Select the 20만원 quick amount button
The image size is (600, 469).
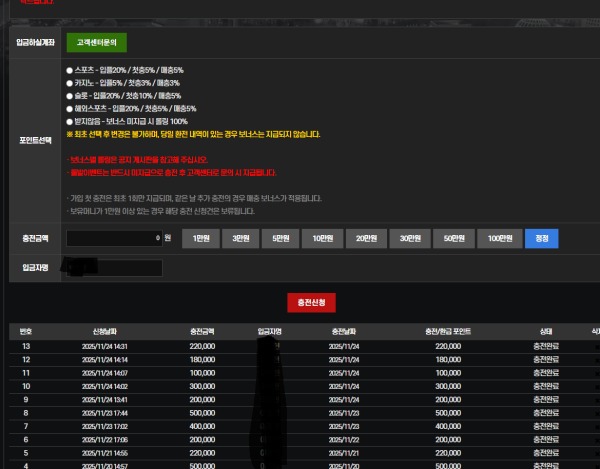pos(363,239)
